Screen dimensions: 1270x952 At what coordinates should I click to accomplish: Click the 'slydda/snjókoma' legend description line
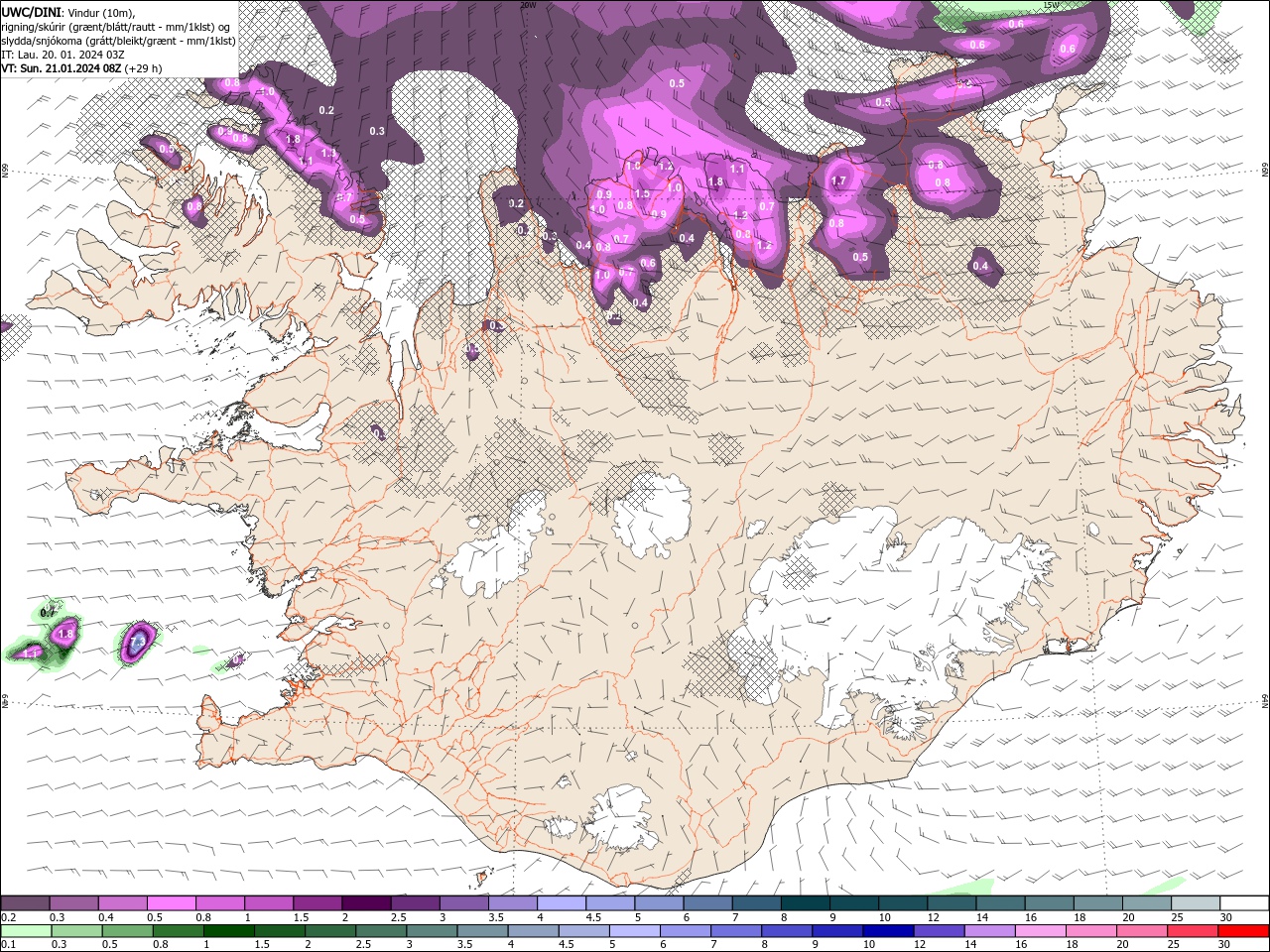click(118, 41)
